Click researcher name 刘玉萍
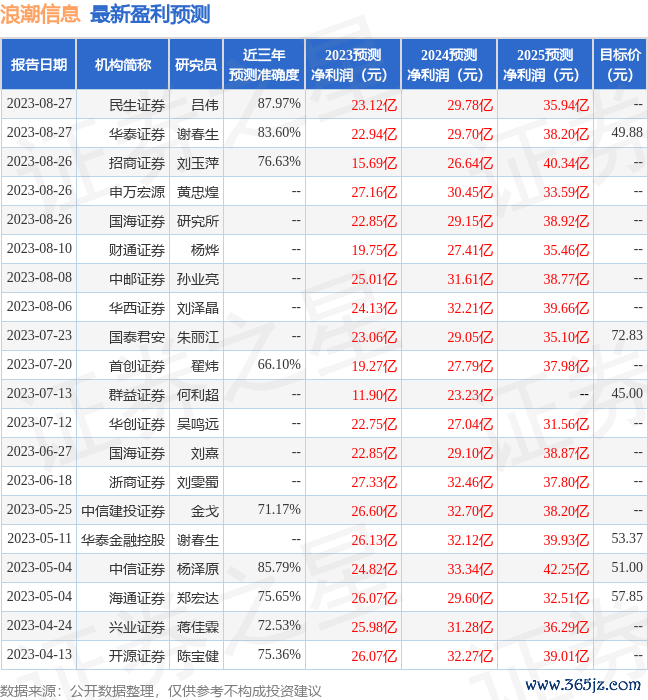The image size is (648, 700). [198, 163]
